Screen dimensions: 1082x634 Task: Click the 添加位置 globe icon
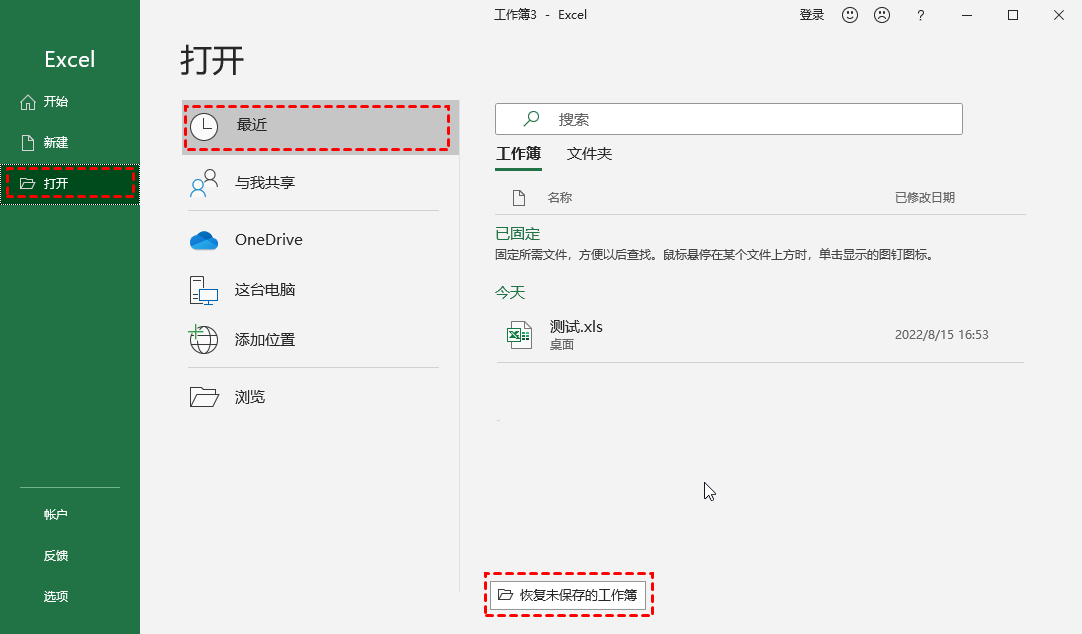(x=204, y=340)
